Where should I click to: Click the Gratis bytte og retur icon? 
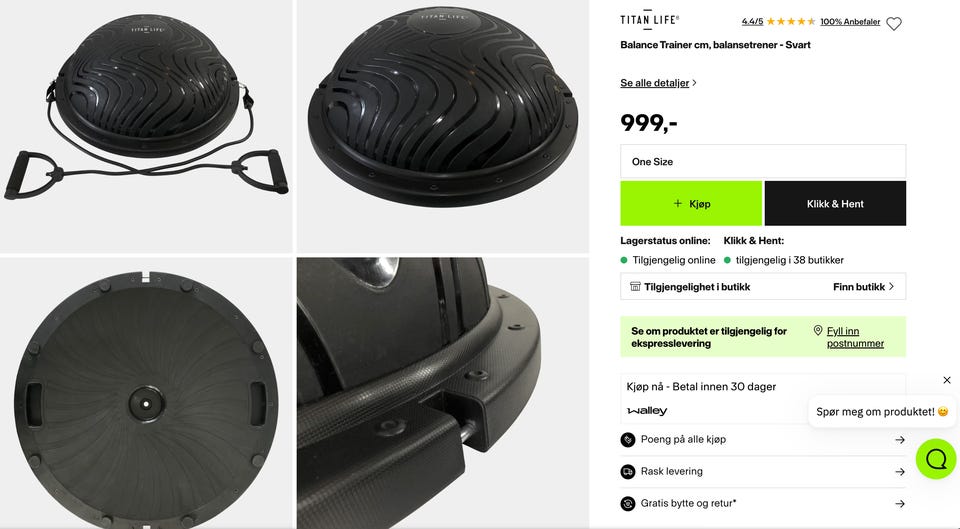(628, 503)
